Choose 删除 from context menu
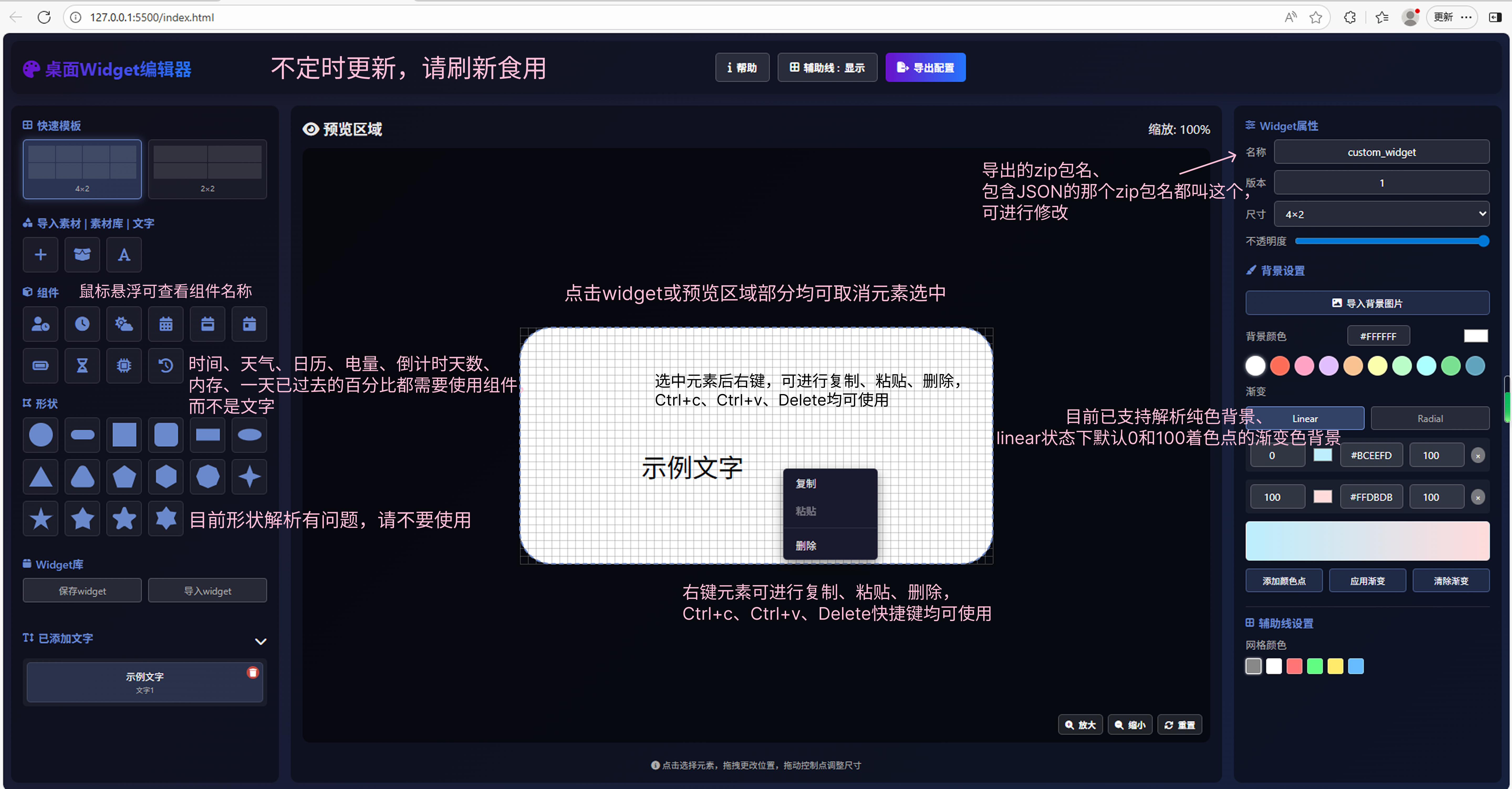Image resolution: width=1512 pixels, height=789 pixels. coord(806,545)
